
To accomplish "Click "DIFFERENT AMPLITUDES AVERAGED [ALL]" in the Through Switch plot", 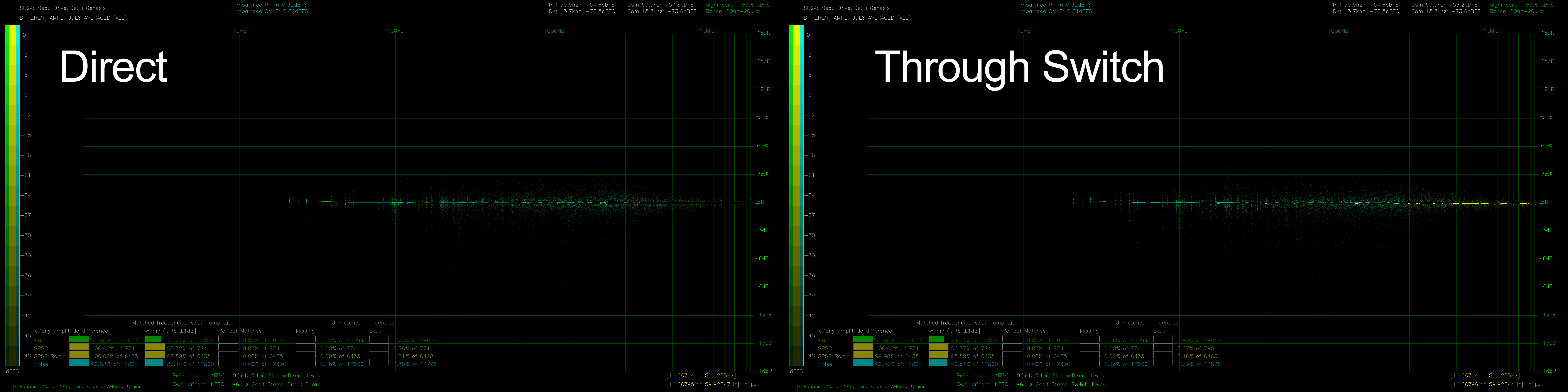I will (x=857, y=18).
